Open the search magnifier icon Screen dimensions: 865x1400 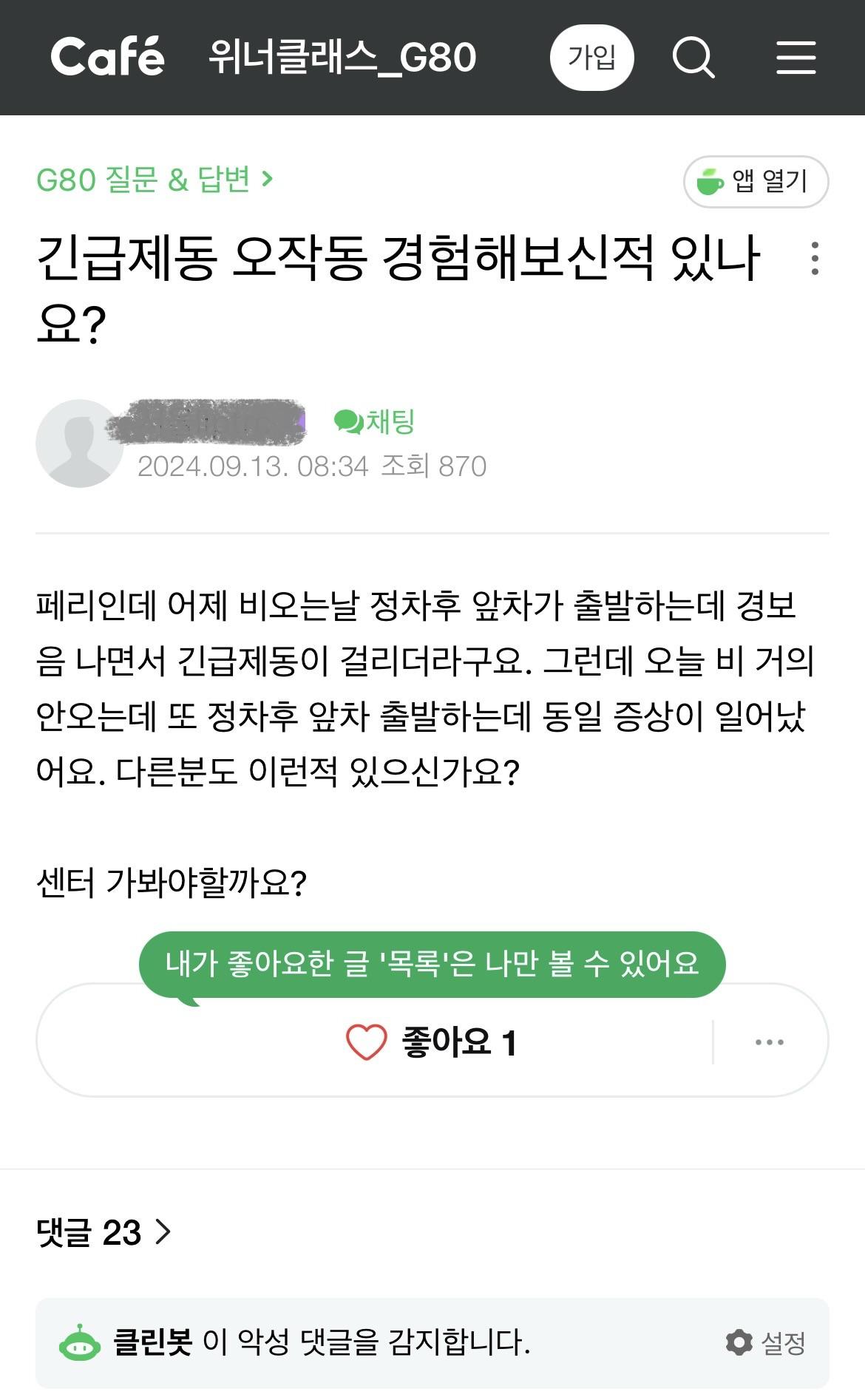click(x=693, y=58)
